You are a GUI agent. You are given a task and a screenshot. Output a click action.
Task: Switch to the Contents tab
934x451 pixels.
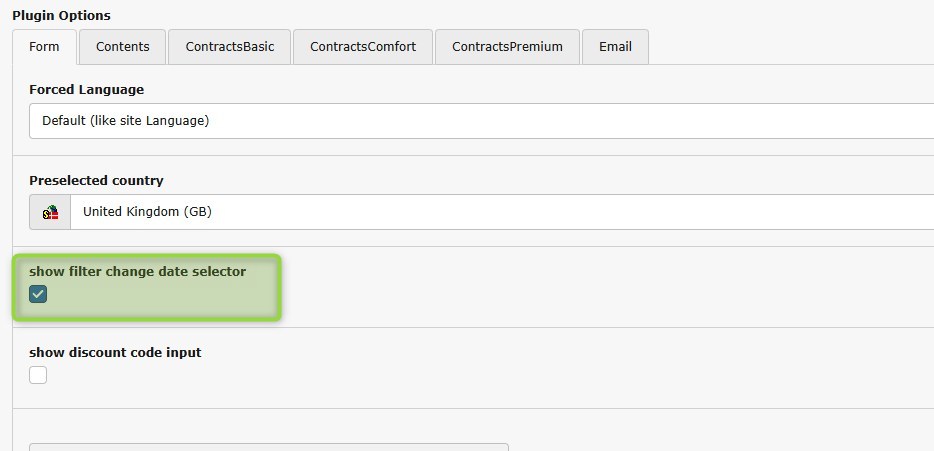click(123, 47)
